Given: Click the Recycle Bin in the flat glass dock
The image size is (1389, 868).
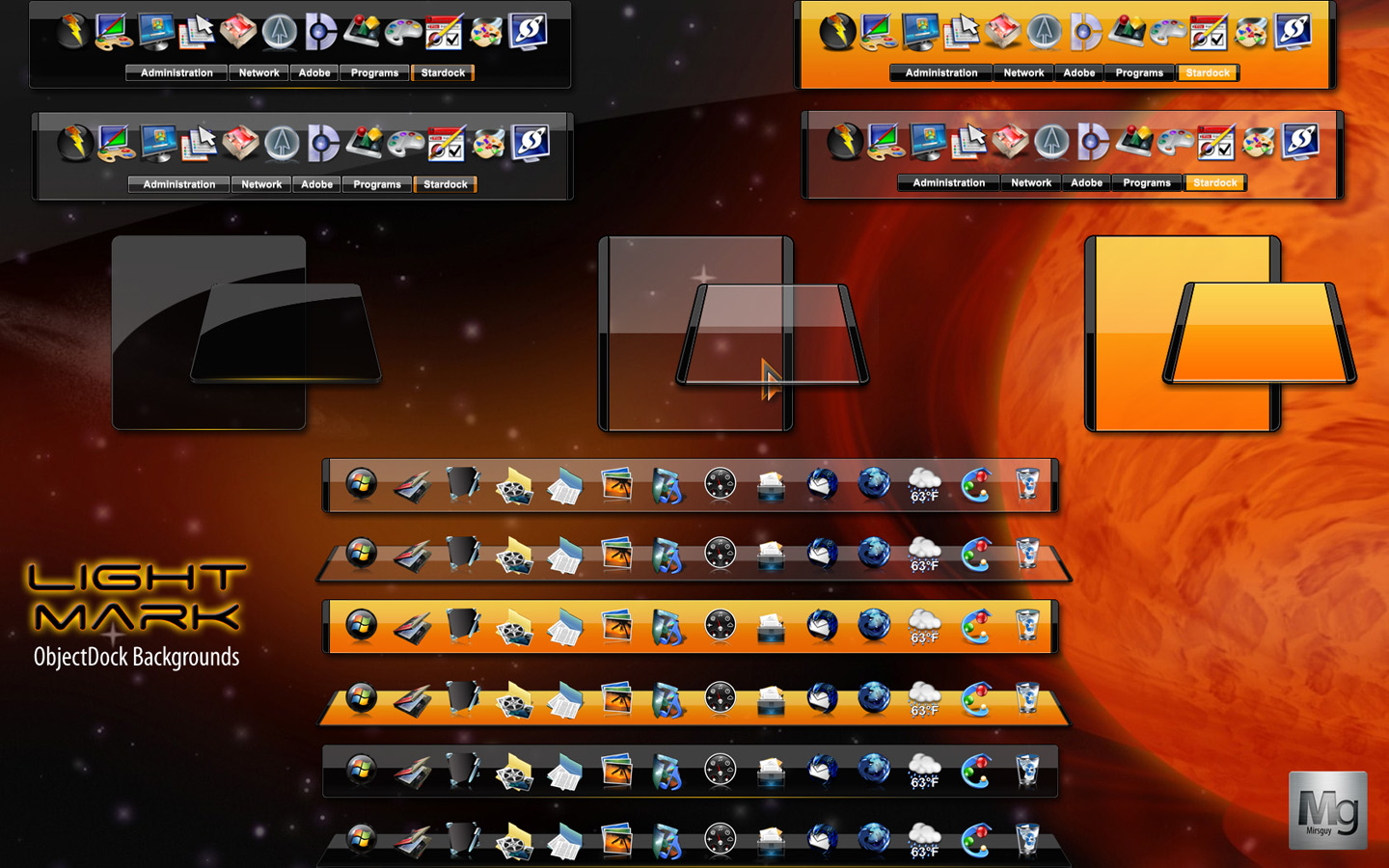Looking at the screenshot, I should [1027, 483].
